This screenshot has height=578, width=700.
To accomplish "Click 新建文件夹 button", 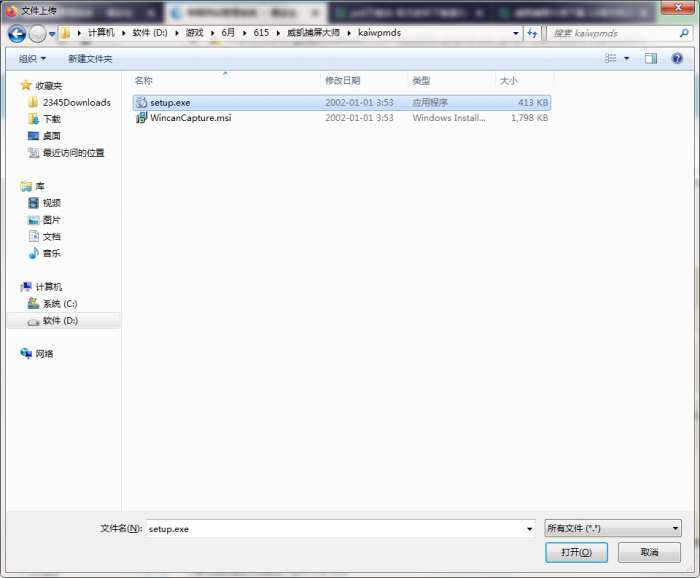I will [x=90, y=58].
